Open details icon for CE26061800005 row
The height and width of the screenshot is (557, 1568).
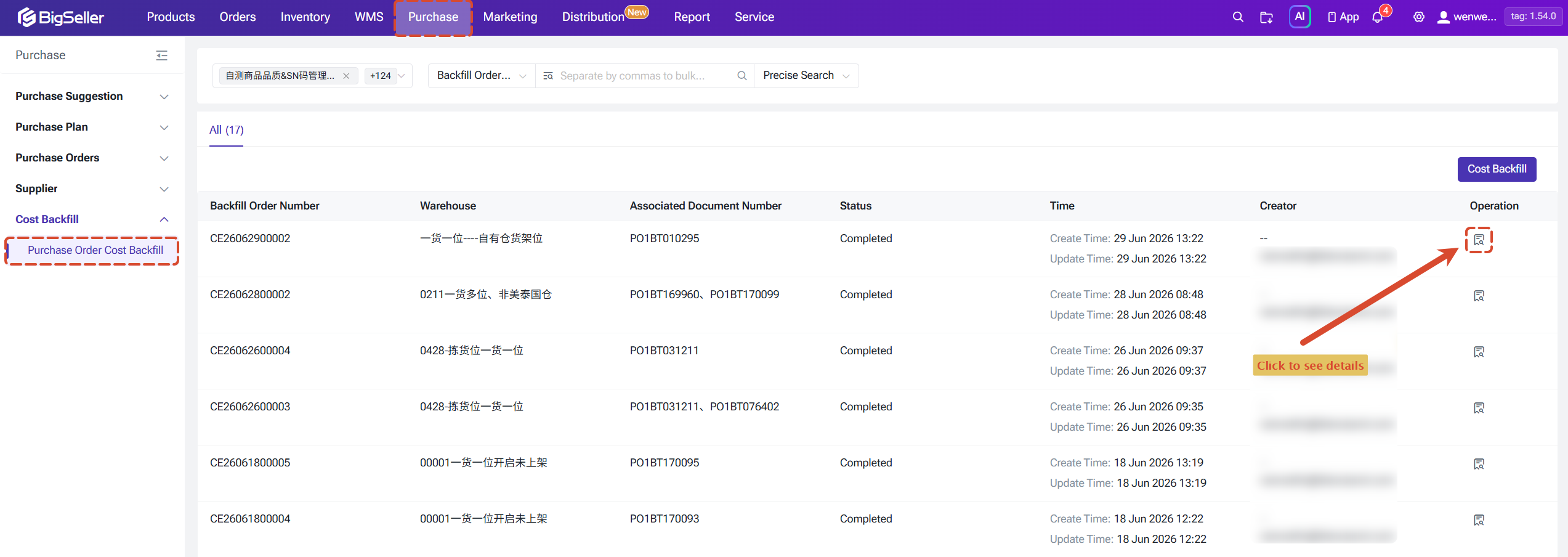1479,464
